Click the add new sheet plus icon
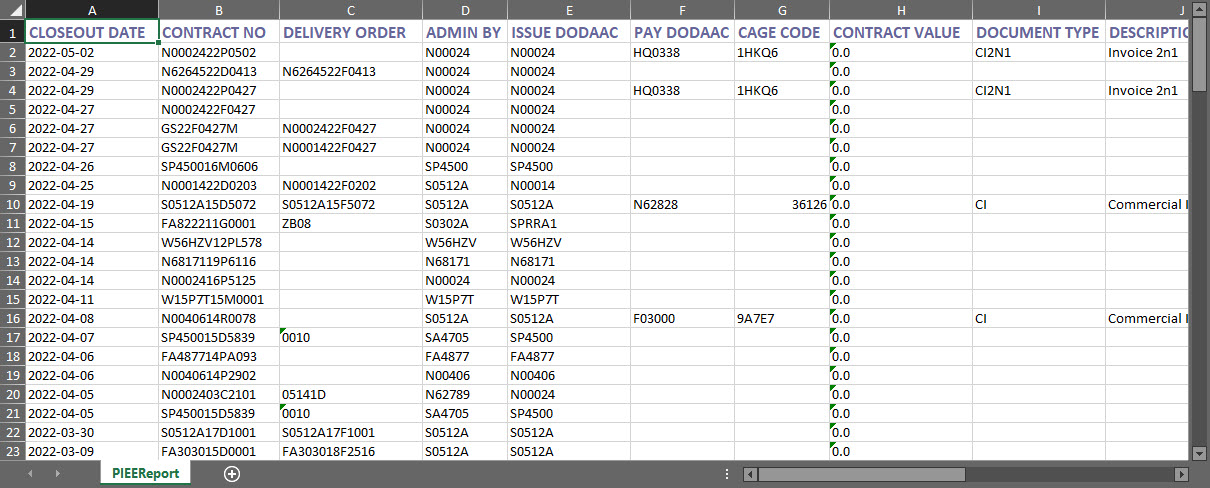The image size is (1210, 488). pos(232,474)
